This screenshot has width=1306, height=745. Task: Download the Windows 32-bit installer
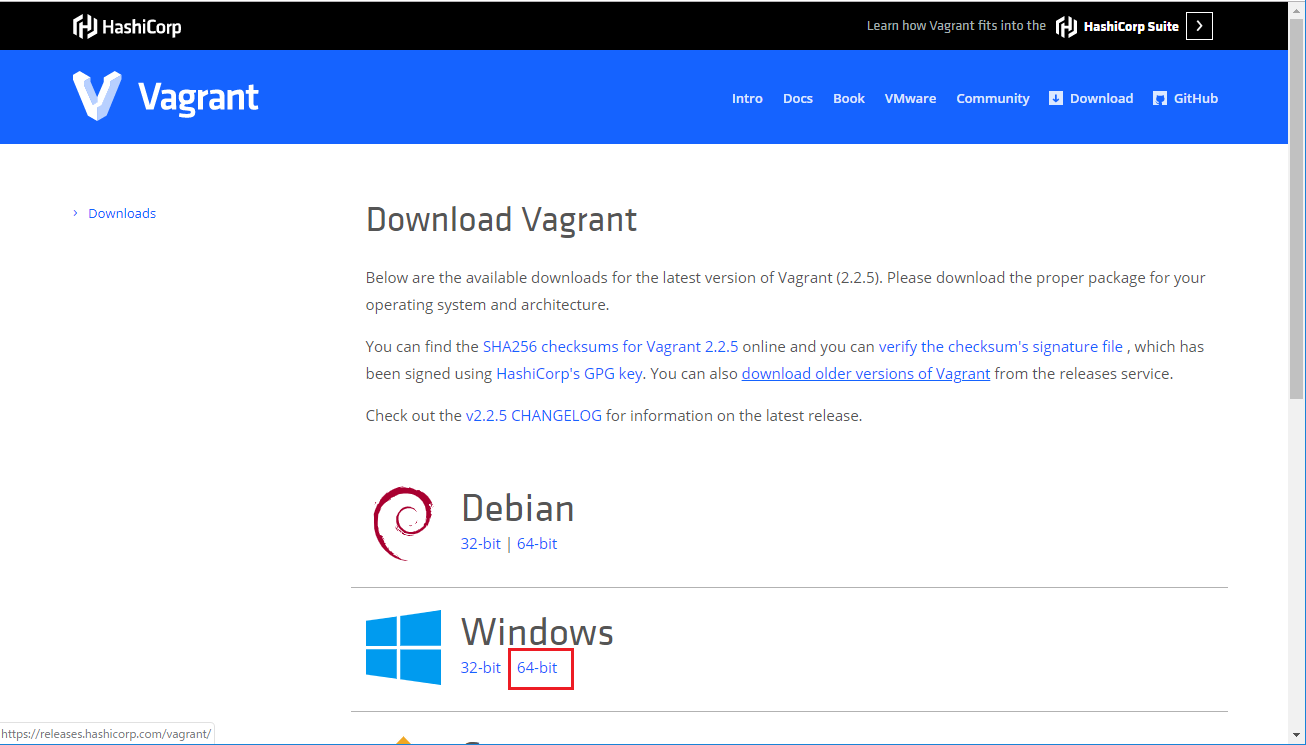tap(481, 668)
